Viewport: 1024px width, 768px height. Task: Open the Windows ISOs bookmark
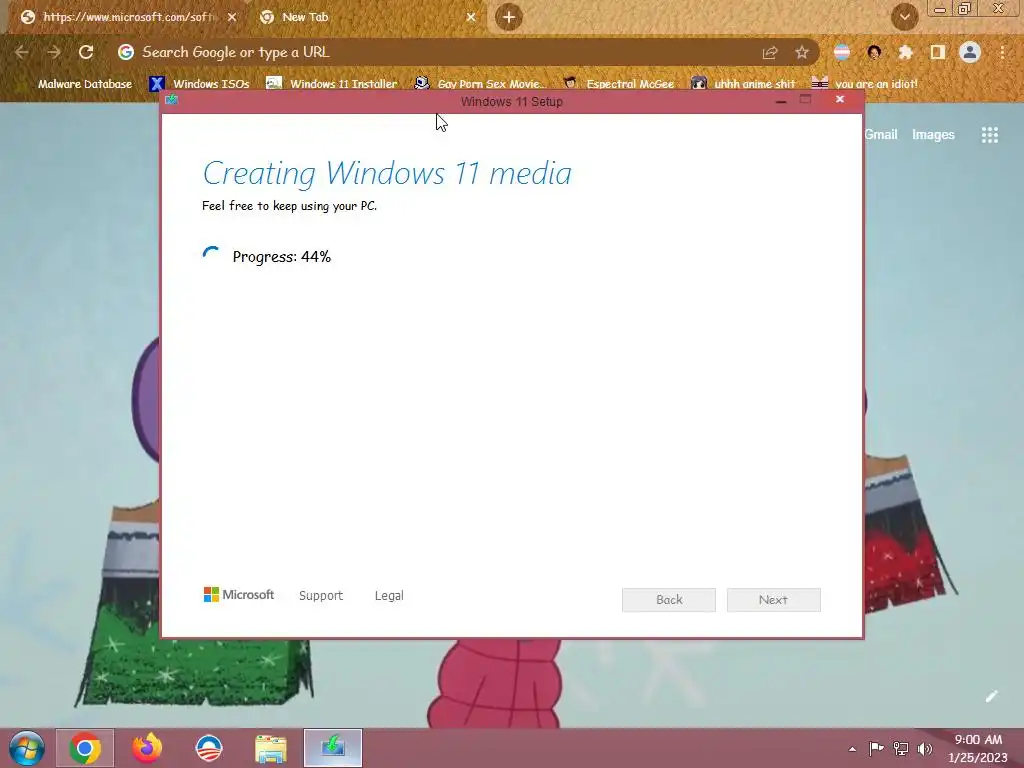click(200, 84)
